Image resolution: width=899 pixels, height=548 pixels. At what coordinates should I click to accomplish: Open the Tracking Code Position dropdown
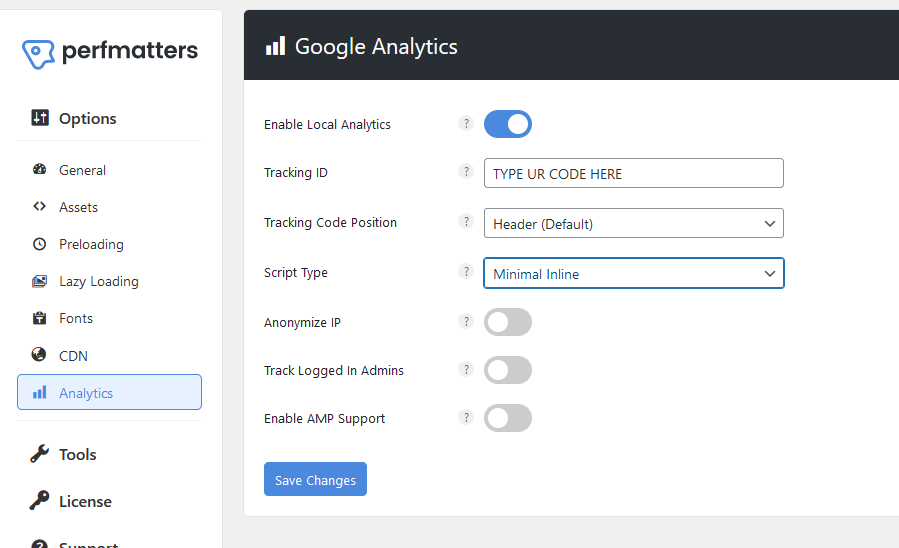point(634,223)
